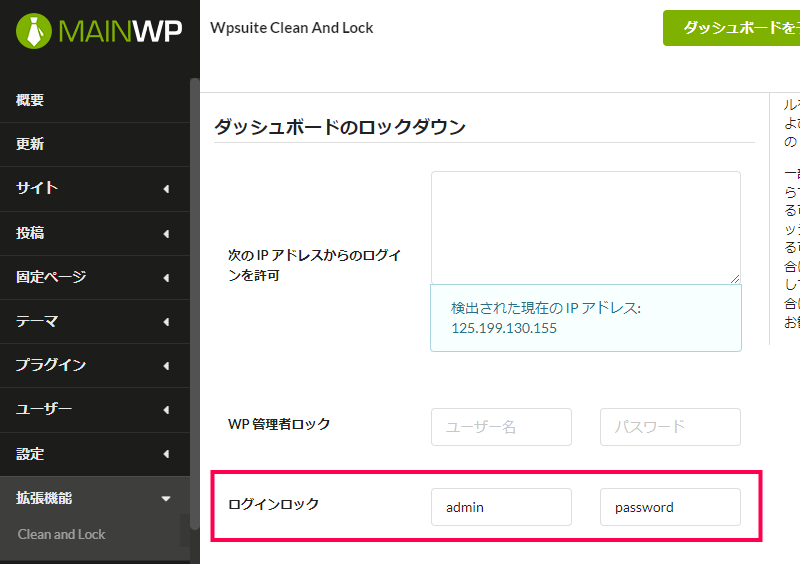Expand the ユーザー submenu arrow
Image resolution: width=800 pixels, height=564 pixels.
166,410
